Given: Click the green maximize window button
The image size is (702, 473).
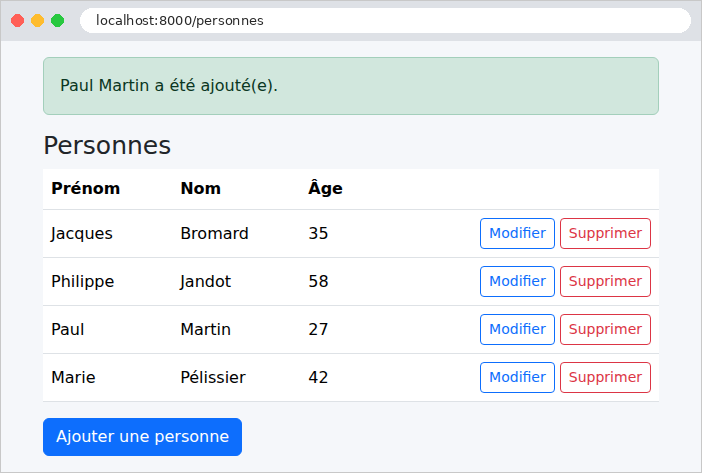Looking at the screenshot, I should coord(57,21).
